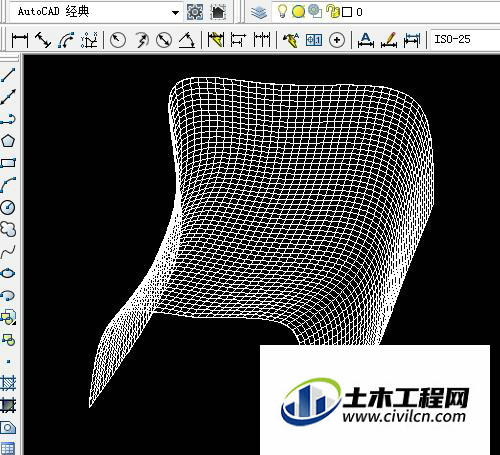Select the Jogged Dimension tool
500x455 pixels.
pyautogui.click(x=142, y=40)
